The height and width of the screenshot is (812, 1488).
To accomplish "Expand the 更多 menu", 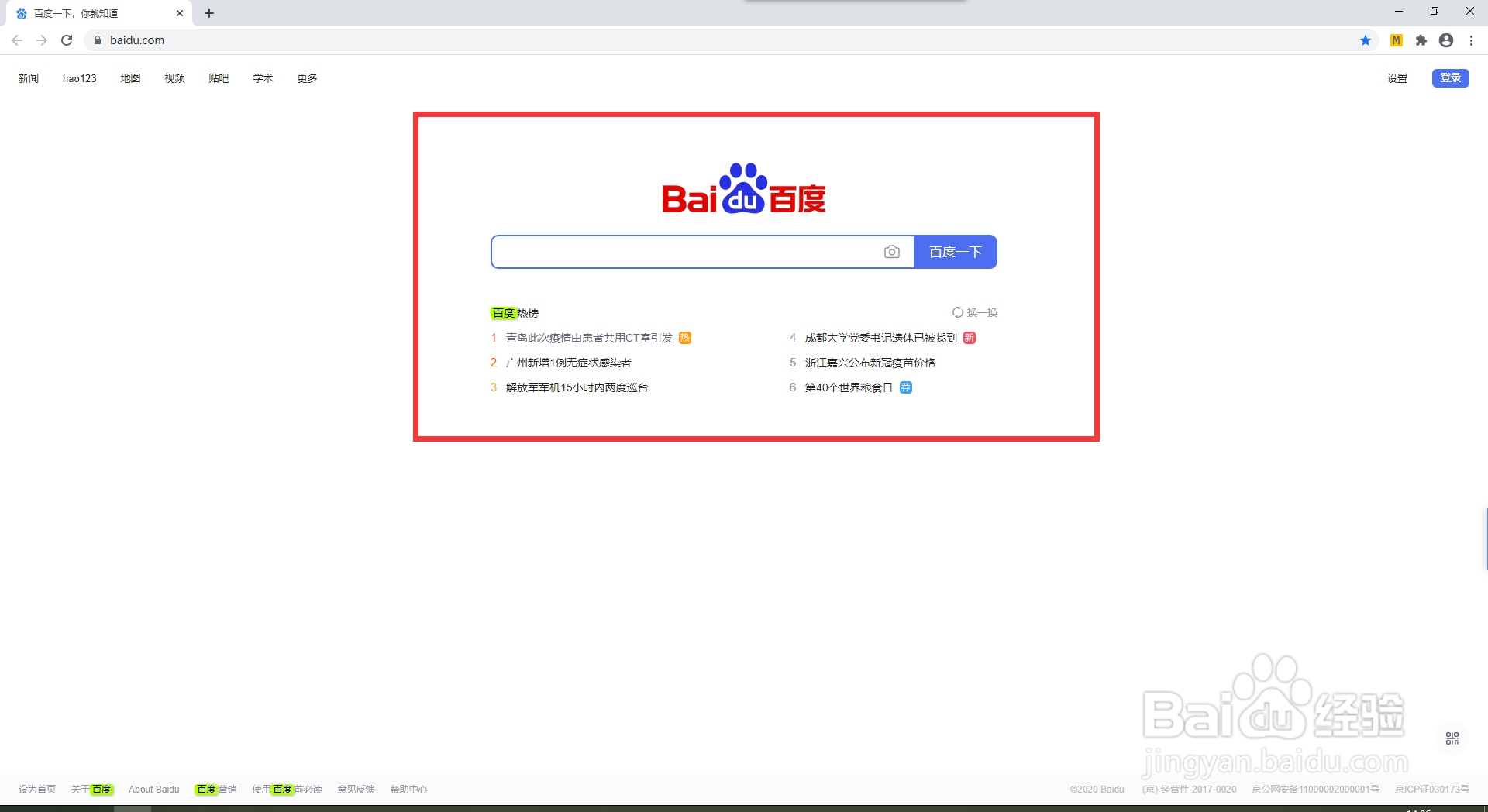I will click(307, 78).
